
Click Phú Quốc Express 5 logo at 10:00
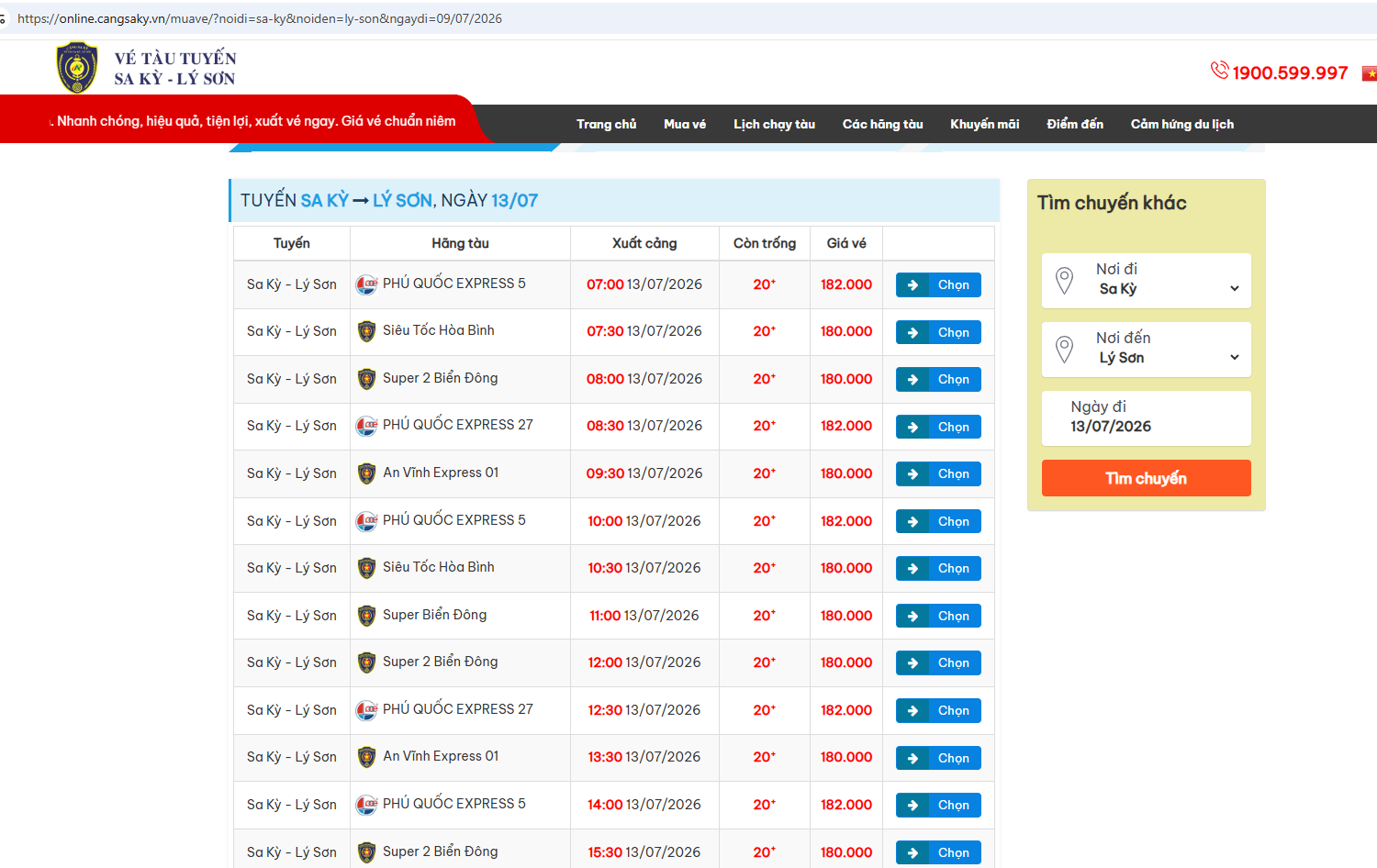click(x=366, y=521)
